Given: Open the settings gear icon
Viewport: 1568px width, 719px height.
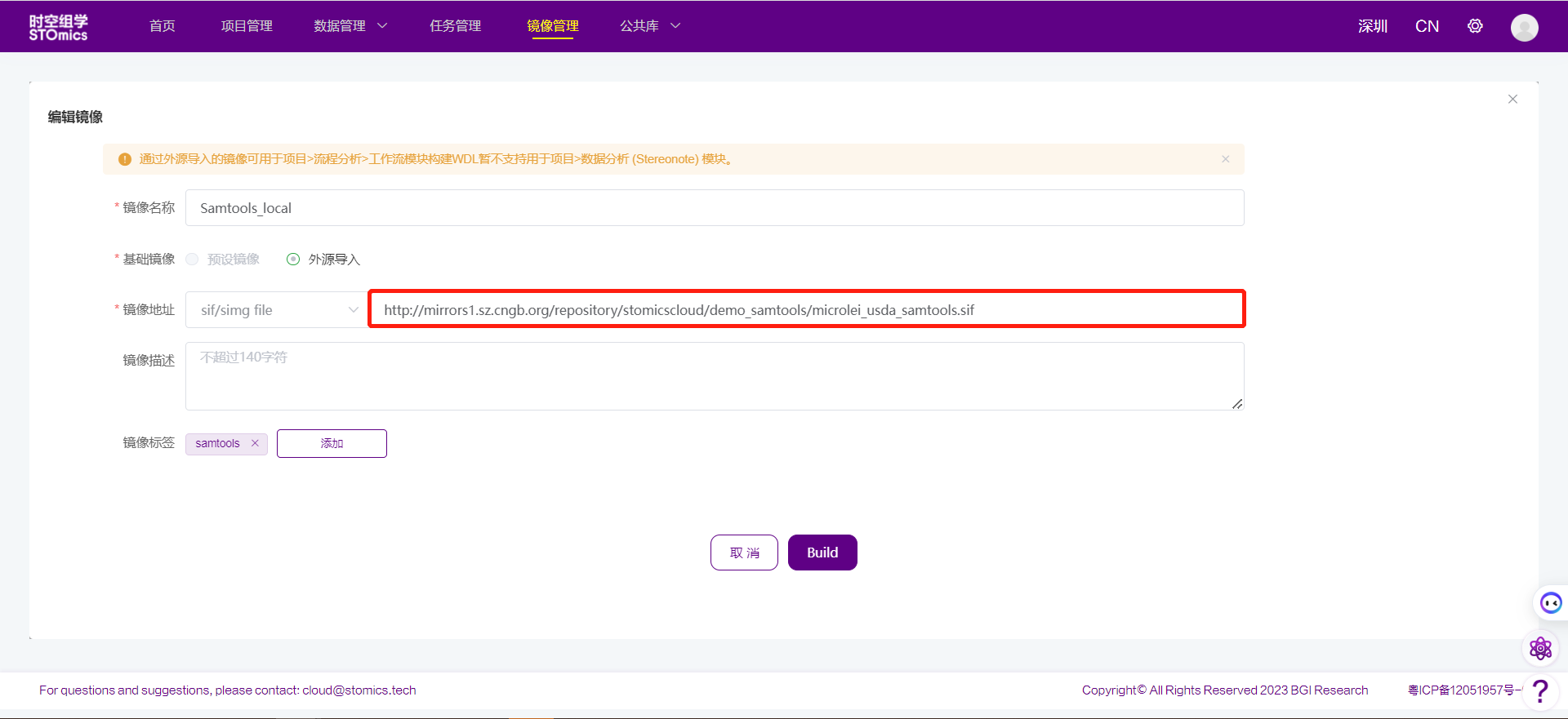Looking at the screenshot, I should pyautogui.click(x=1475, y=26).
